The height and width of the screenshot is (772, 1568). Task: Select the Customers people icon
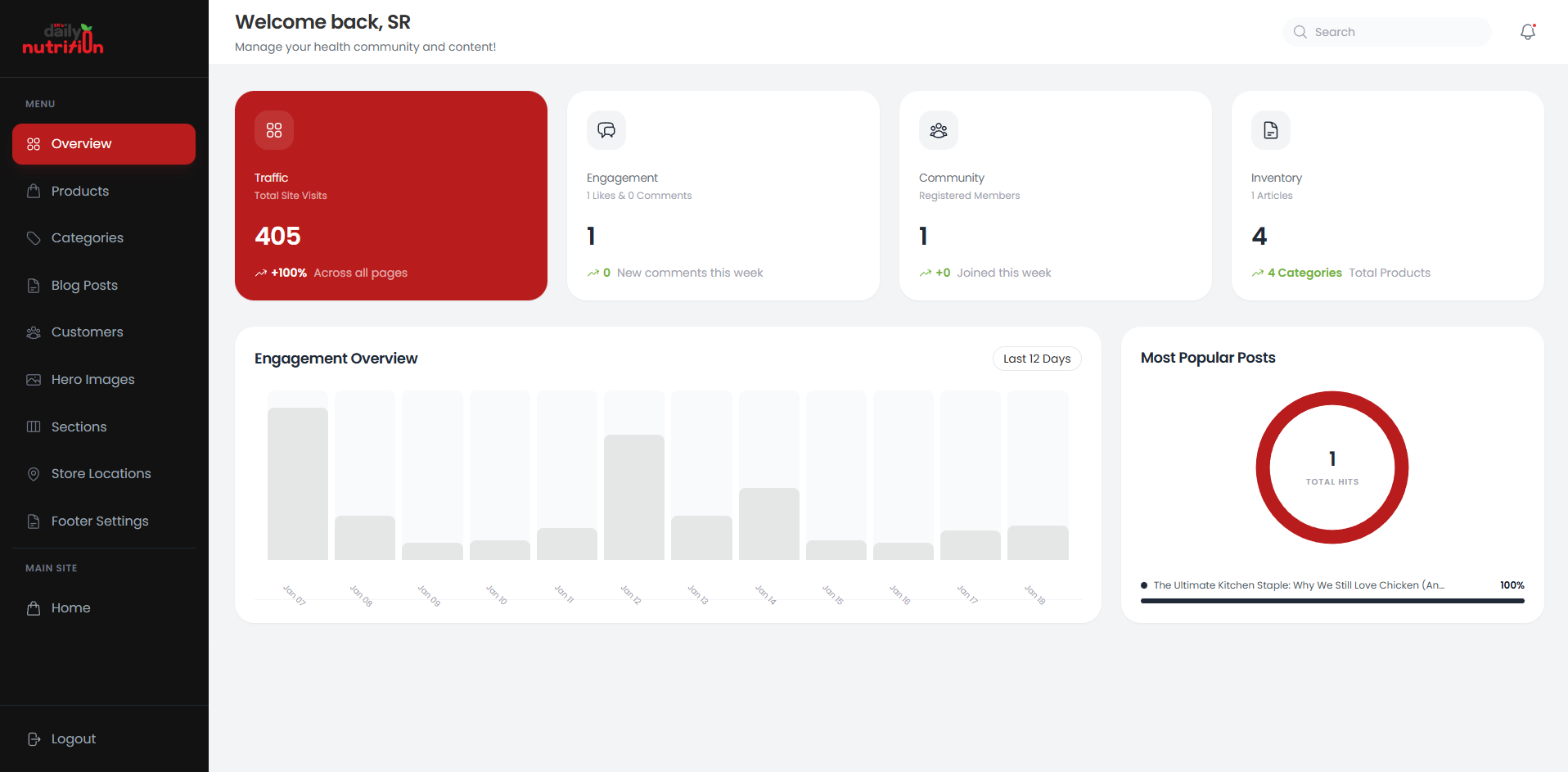[34, 332]
